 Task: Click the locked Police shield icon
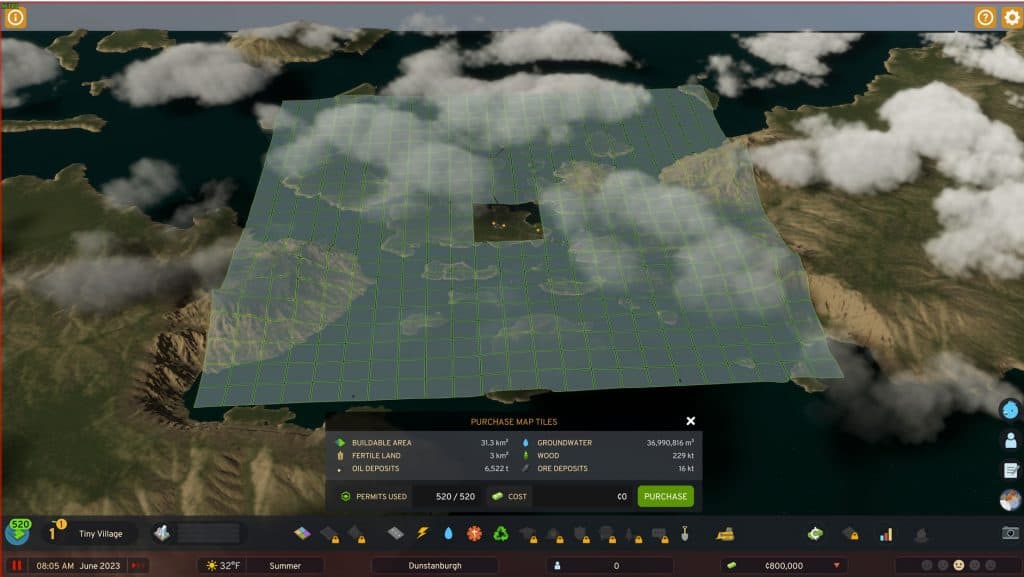pyautogui.click(x=581, y=534)
